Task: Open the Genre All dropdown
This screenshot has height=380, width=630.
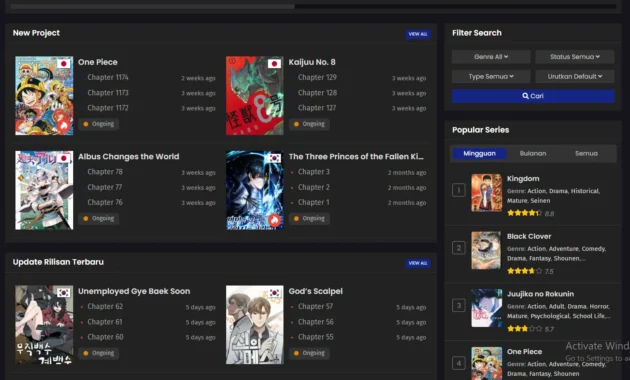Action: [491, 57]
